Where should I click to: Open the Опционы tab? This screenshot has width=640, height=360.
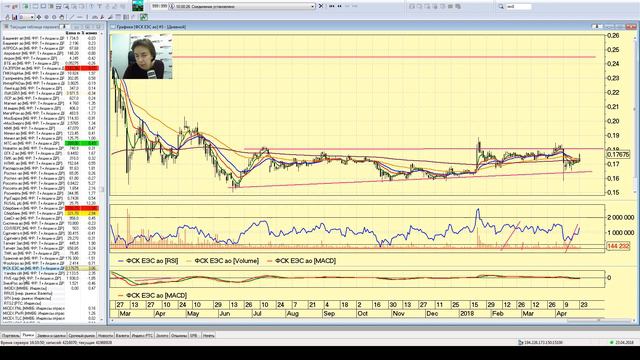pos(179,336)
